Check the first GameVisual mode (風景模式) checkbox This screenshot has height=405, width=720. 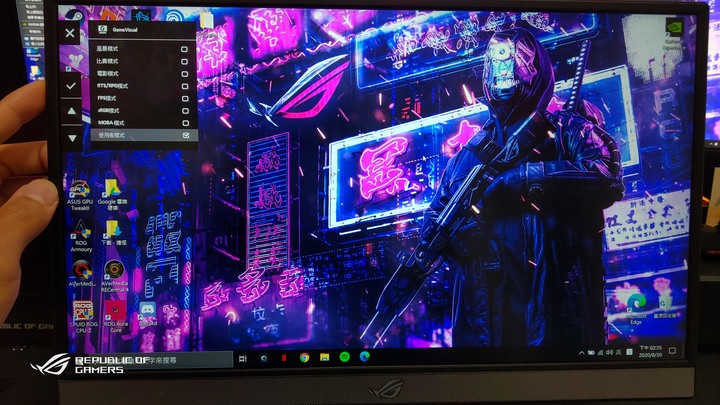click(184, 49)
